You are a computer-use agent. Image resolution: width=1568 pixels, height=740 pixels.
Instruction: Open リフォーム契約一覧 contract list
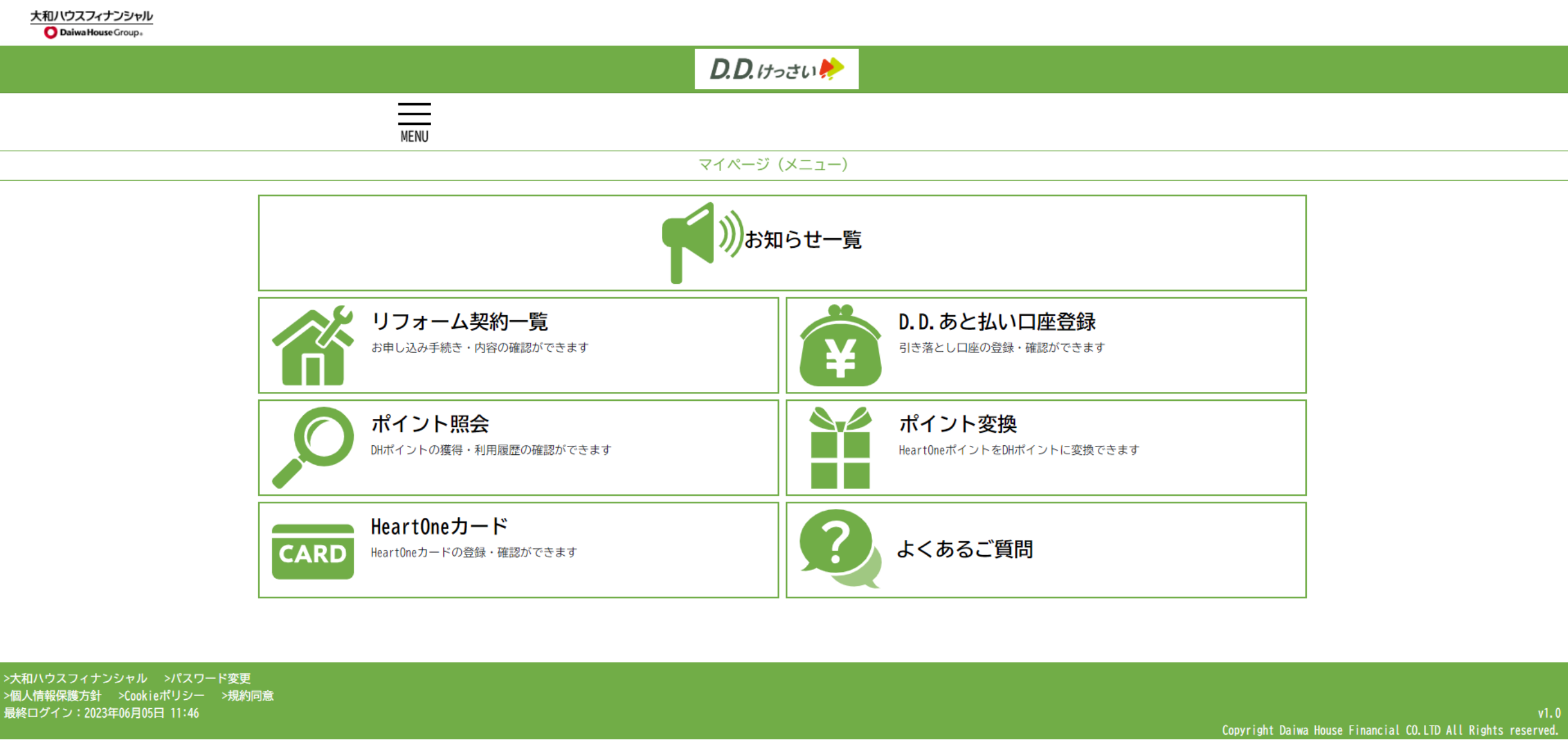coord(459,321)
